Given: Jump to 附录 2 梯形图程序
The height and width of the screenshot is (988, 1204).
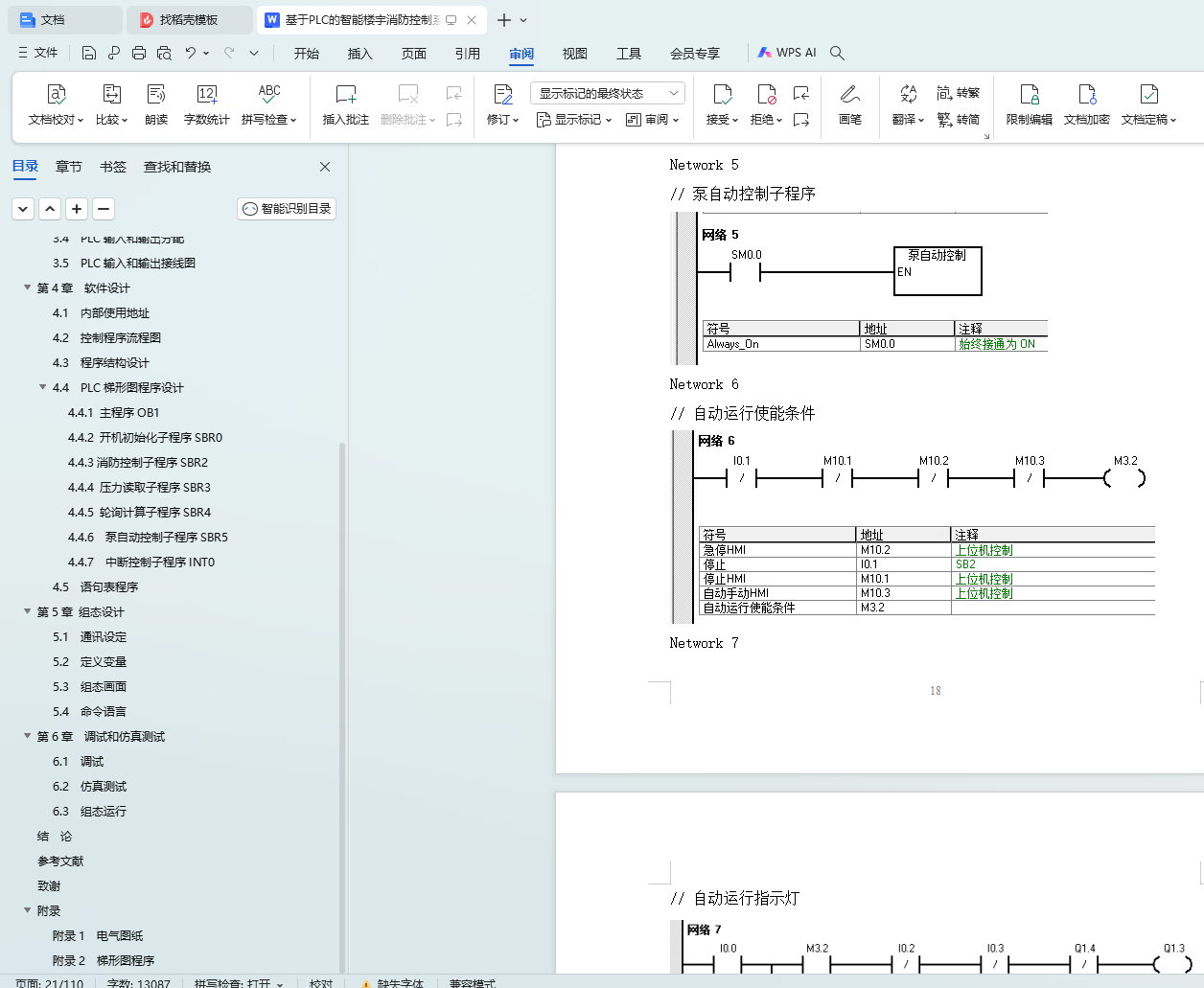Looking at the screenshot, I should [104, 960].
